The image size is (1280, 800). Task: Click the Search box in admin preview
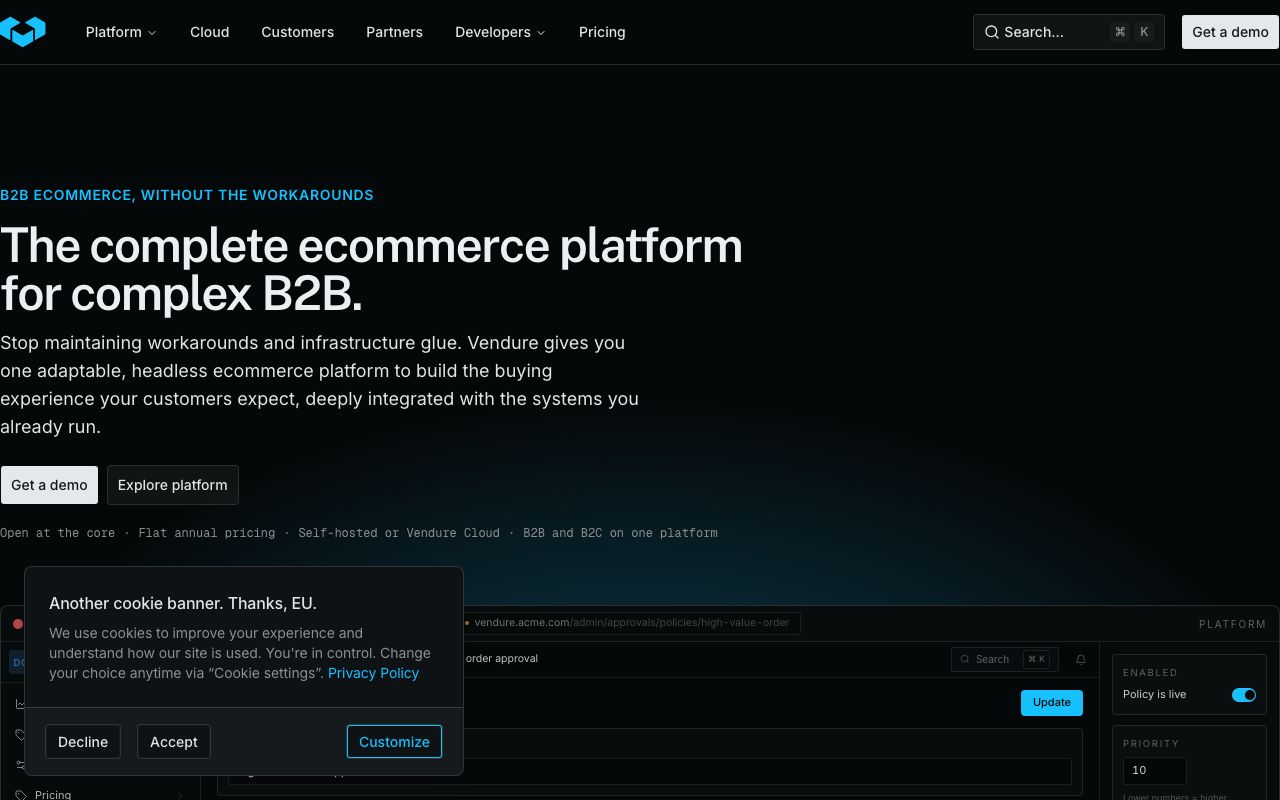[x=1005, y=659]
